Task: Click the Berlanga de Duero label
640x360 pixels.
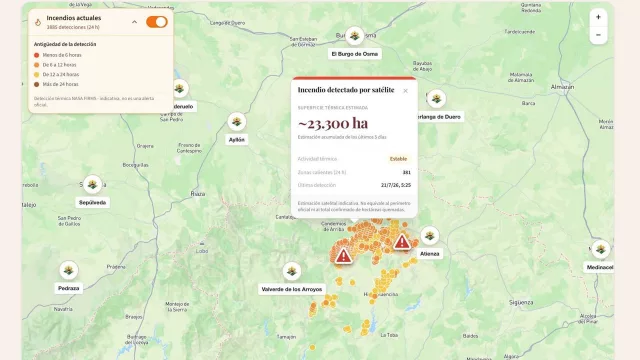Action: pos(439,117)
